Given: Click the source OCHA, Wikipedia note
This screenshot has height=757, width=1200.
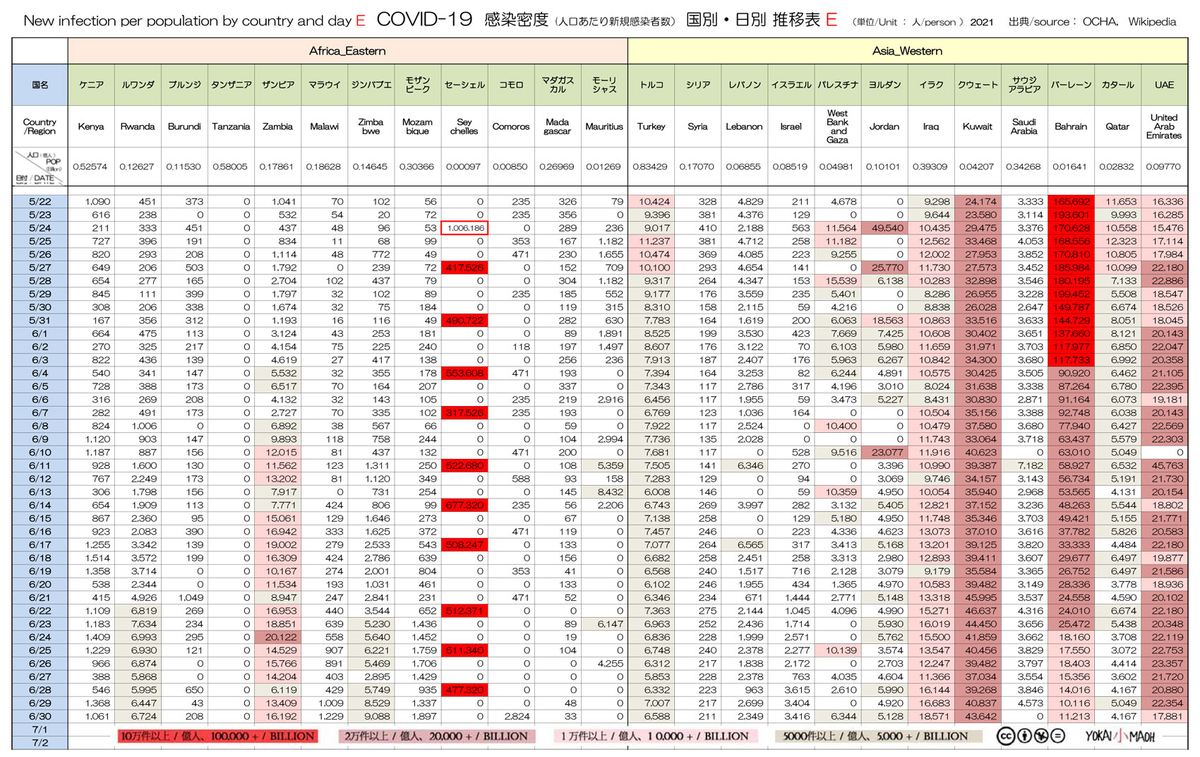Looking at the screenshot, I should (1092, 21).
